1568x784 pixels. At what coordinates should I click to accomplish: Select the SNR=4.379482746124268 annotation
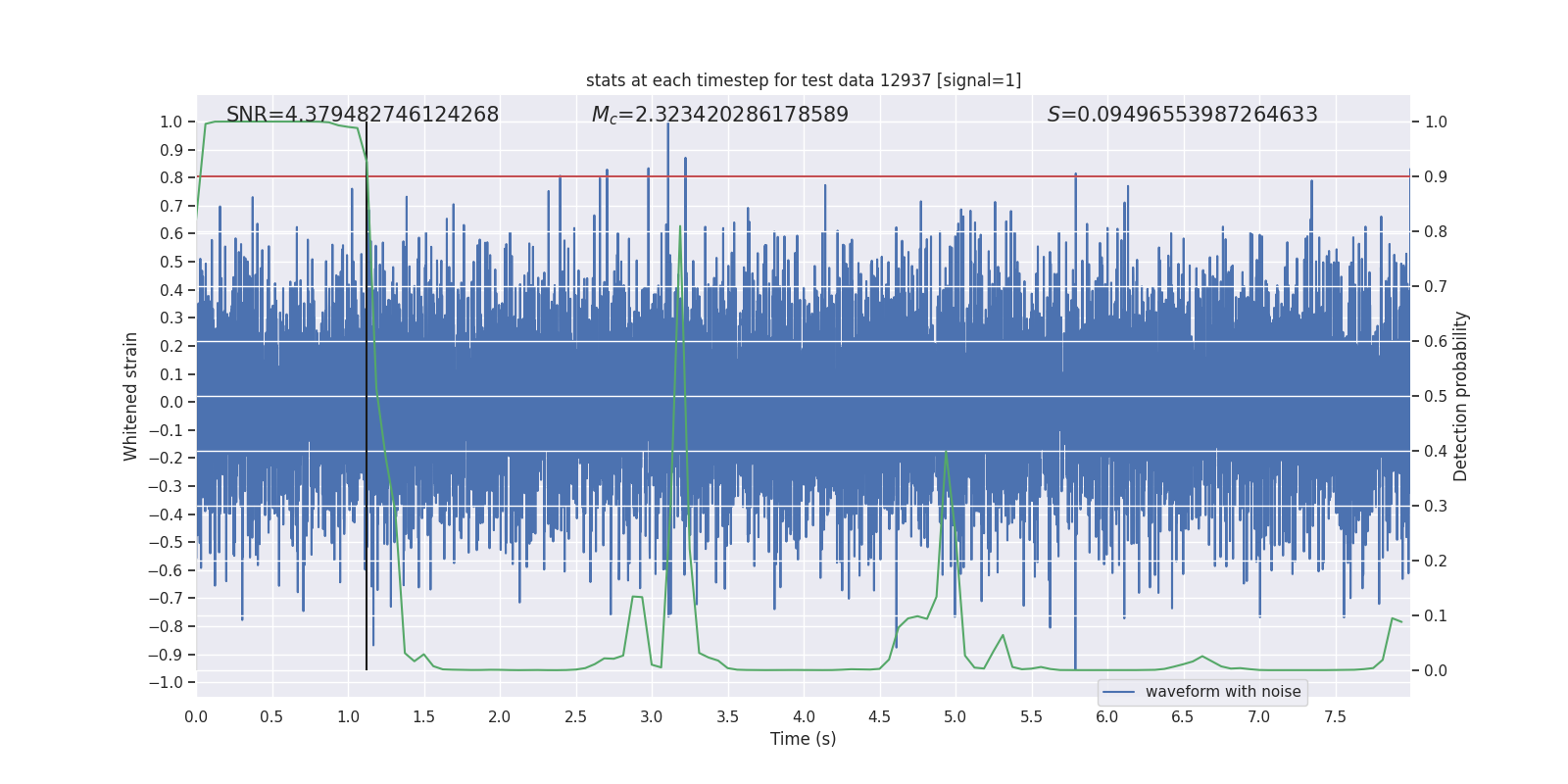pos(363,115)
